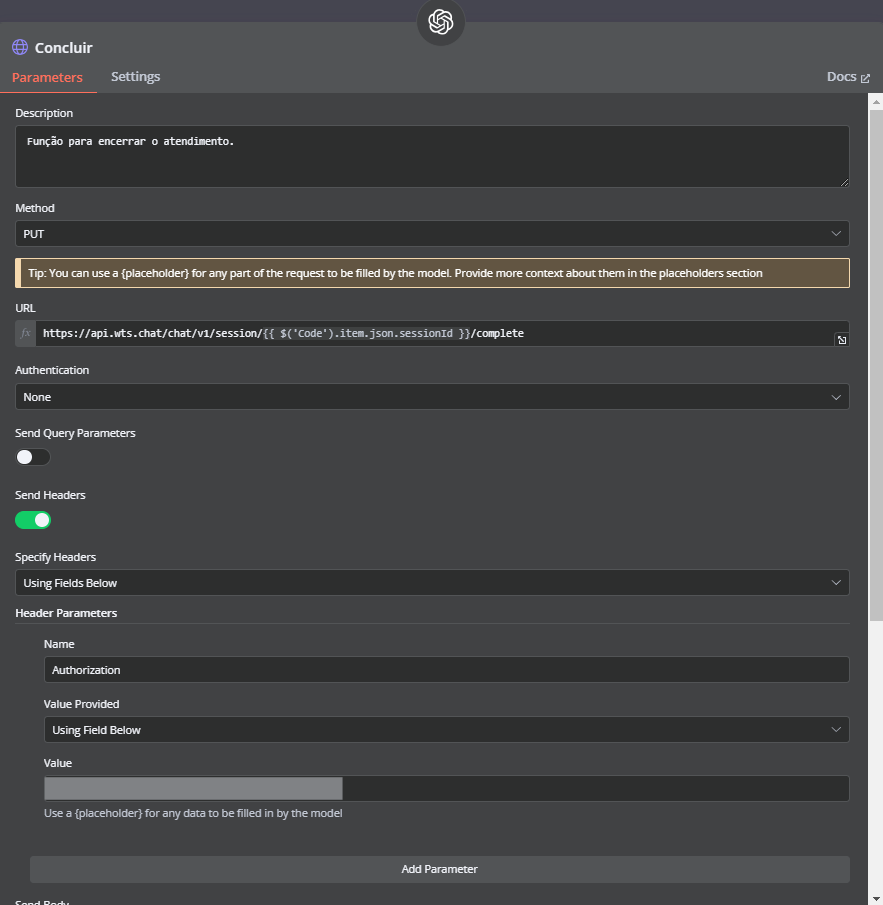The width and height of the screenshot is (883, 905).
Task: Click the vertical scrollbar thumb
Action: tap(876, 360)
